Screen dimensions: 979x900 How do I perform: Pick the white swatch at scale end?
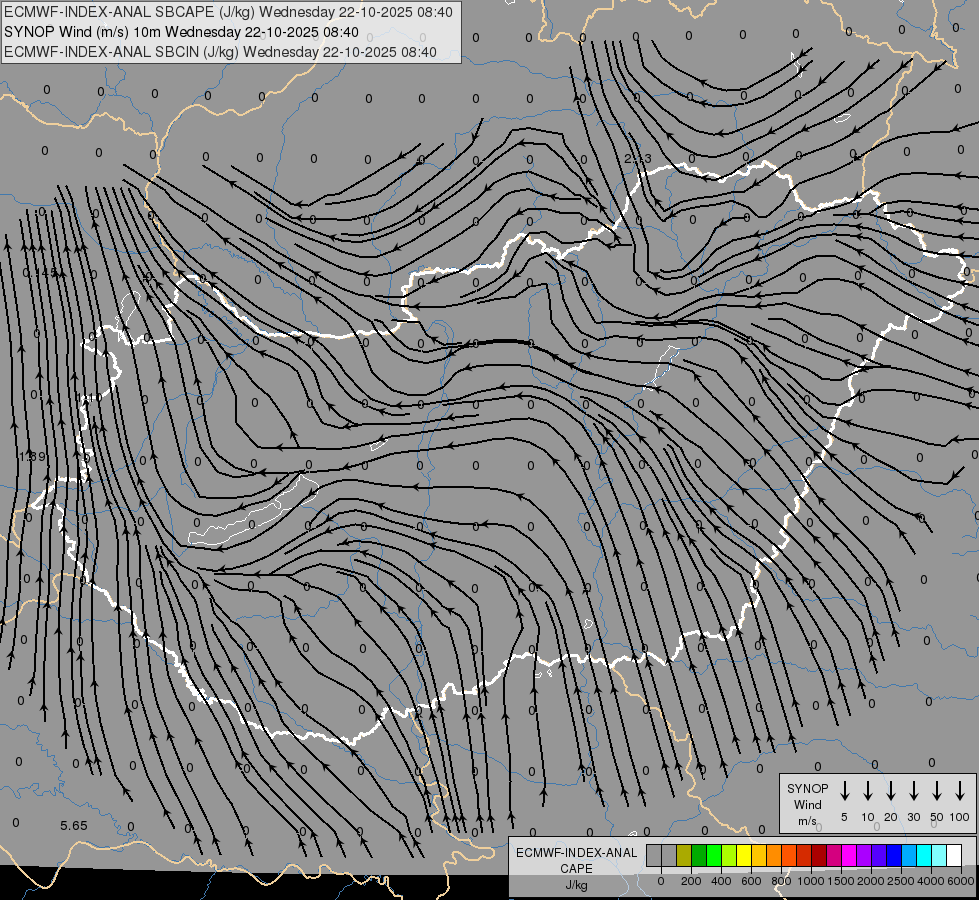tap(954, 855)
